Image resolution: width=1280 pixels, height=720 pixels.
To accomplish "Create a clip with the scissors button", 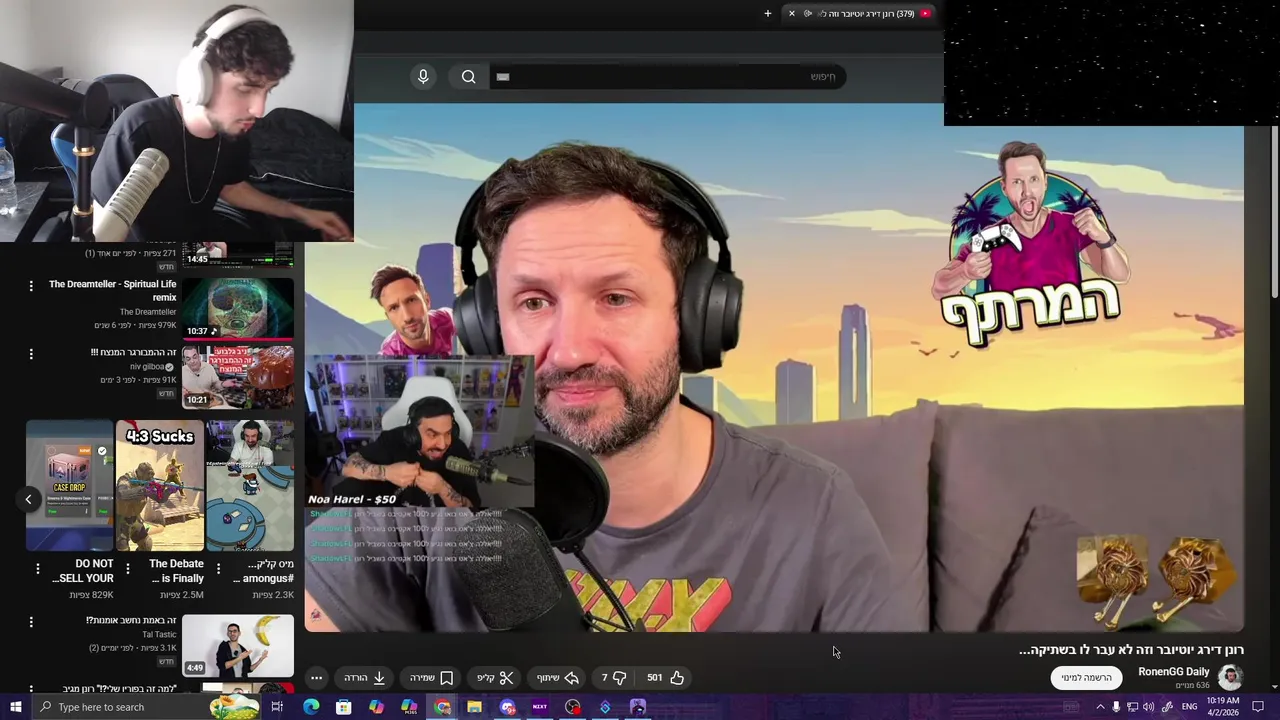I will tap(495, 678).
